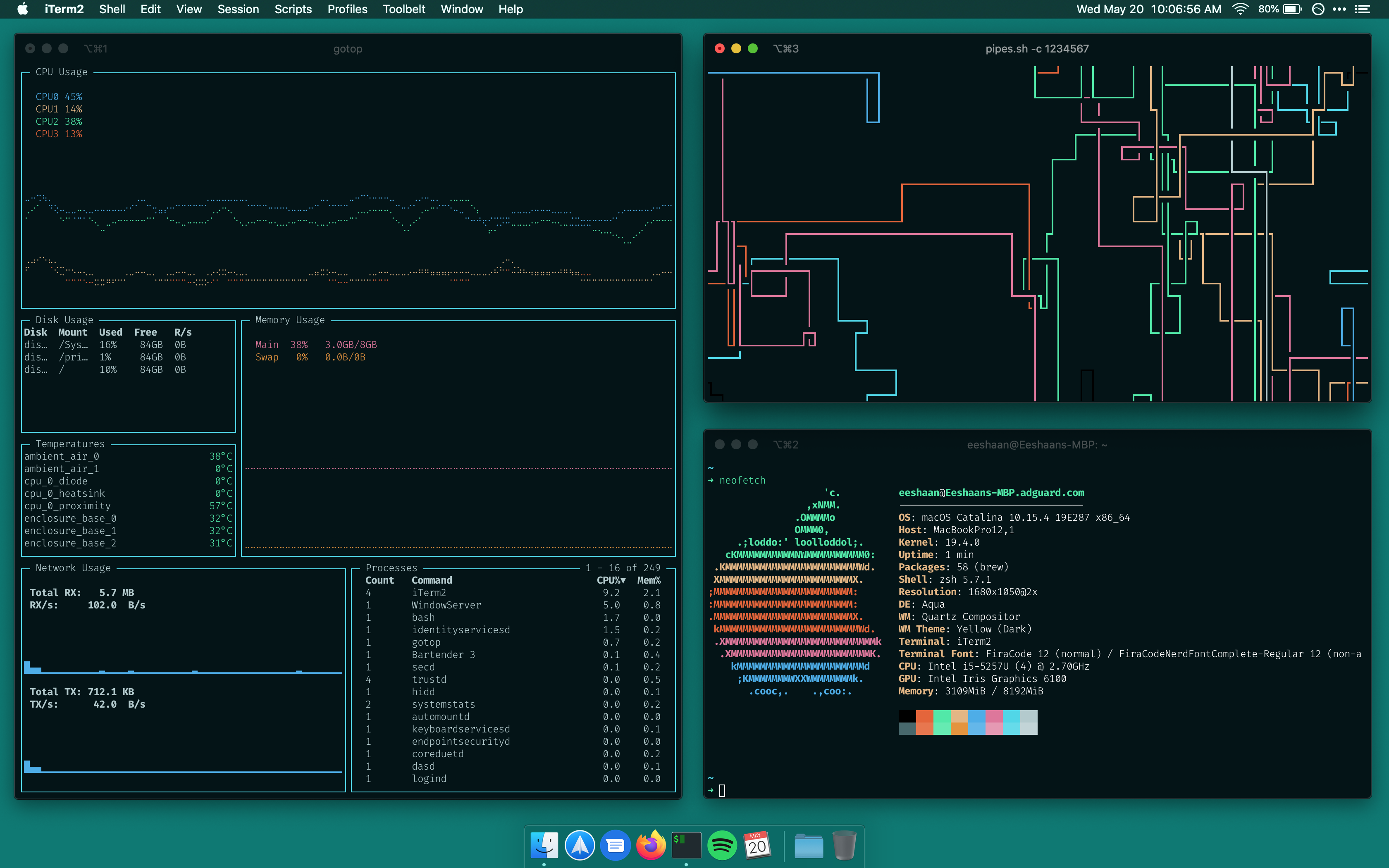Open the three-dot menu bar extra

coord(1340,9)
